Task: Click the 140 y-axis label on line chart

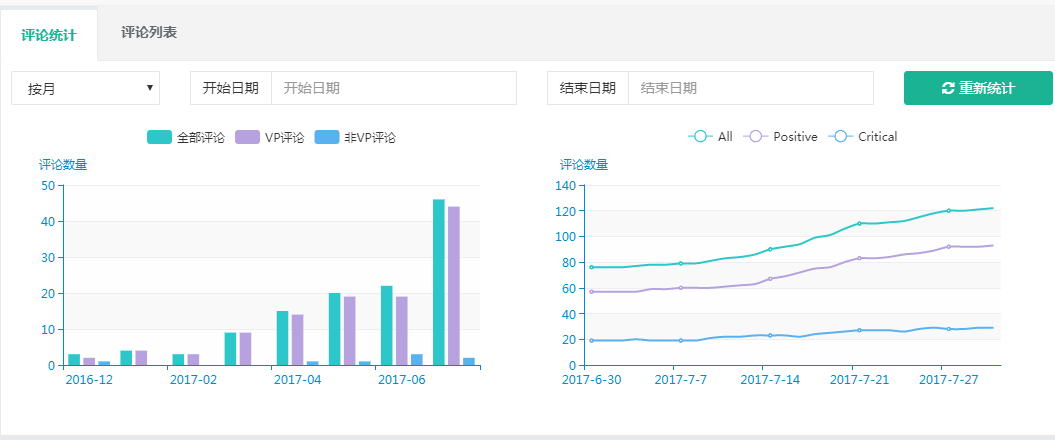Action: (x=567, y=185)
